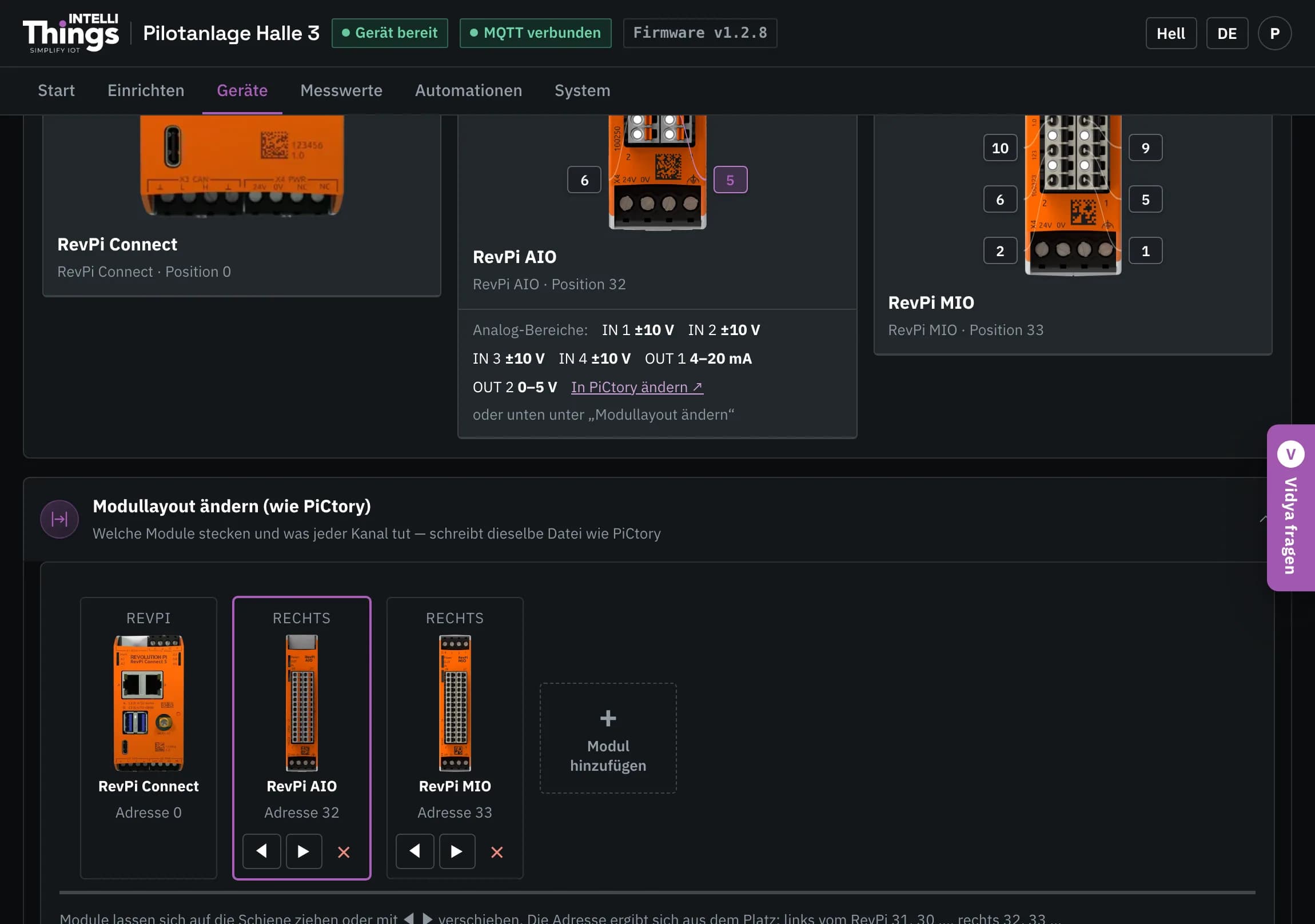Select pin 10 on RevPi MIO
The image size is (1315, 924).
(x=1000, y=148)
